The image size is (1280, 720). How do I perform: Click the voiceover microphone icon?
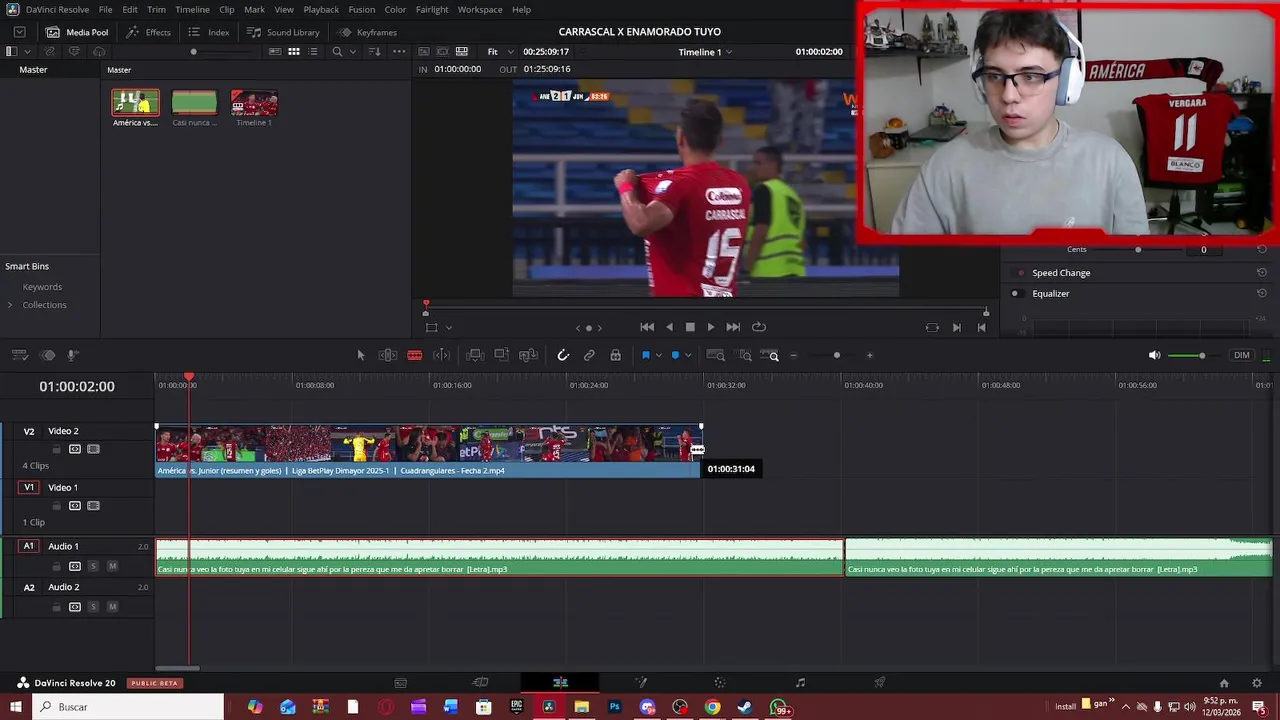pos(72,355)
